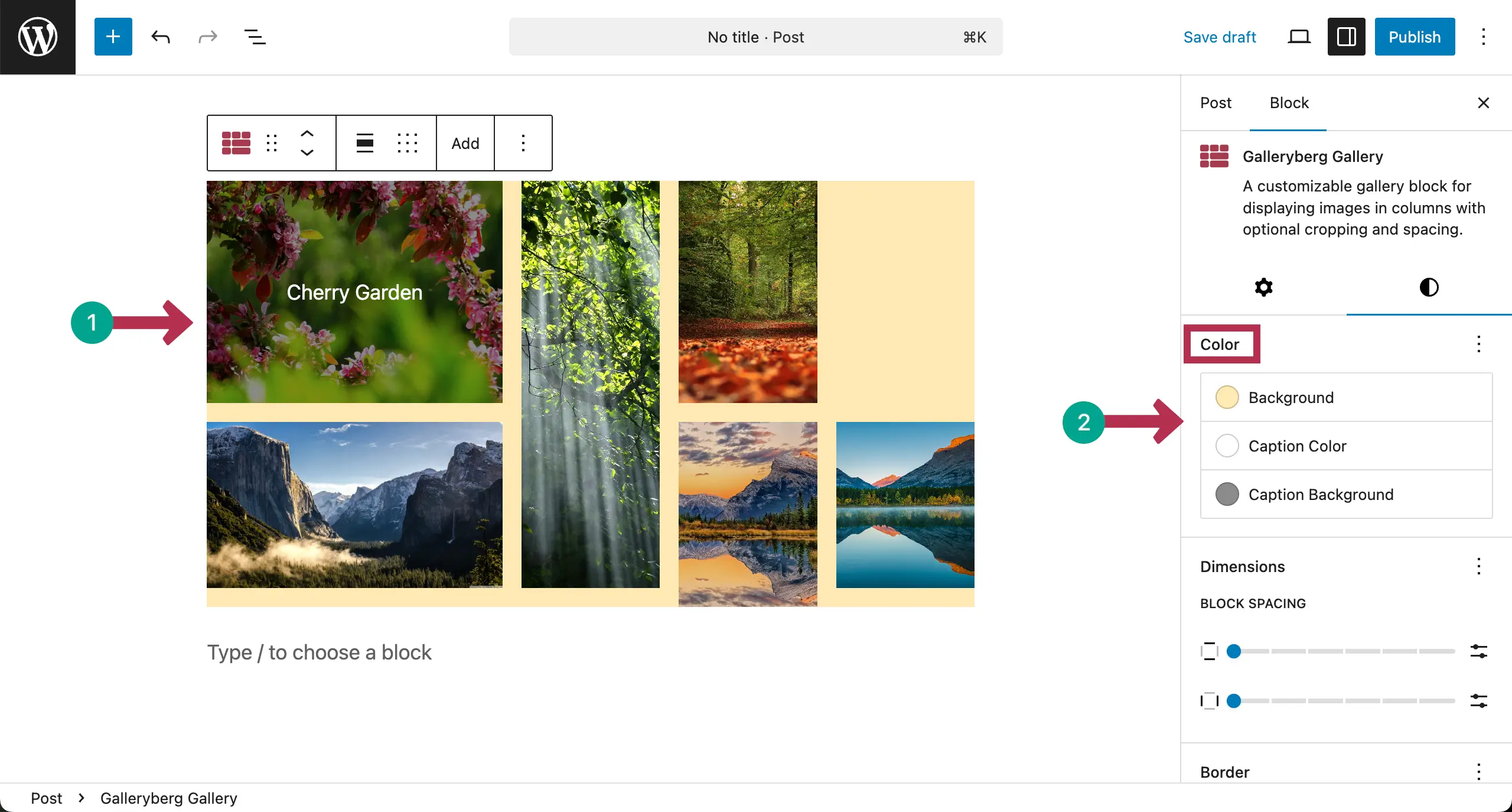This screenshot has height=812, width=1512.
Task: Open the Settings gear tab icon
Action: [1263, 287]
